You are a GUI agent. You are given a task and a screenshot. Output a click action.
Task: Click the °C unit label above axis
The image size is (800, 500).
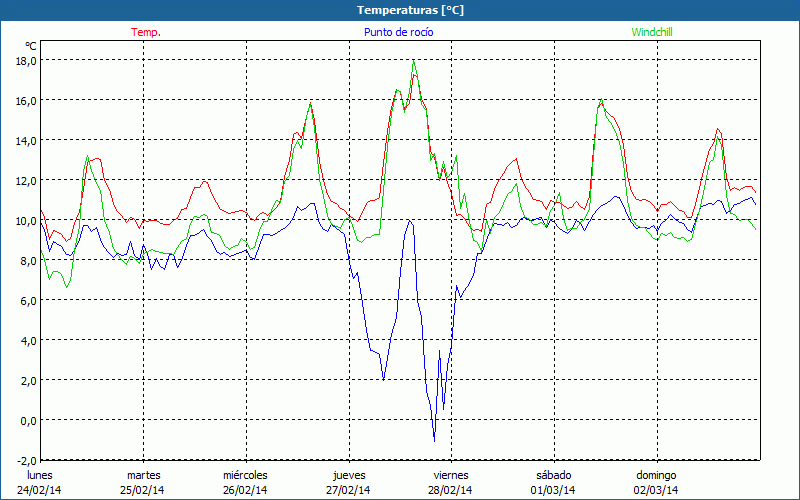point(31,46)
